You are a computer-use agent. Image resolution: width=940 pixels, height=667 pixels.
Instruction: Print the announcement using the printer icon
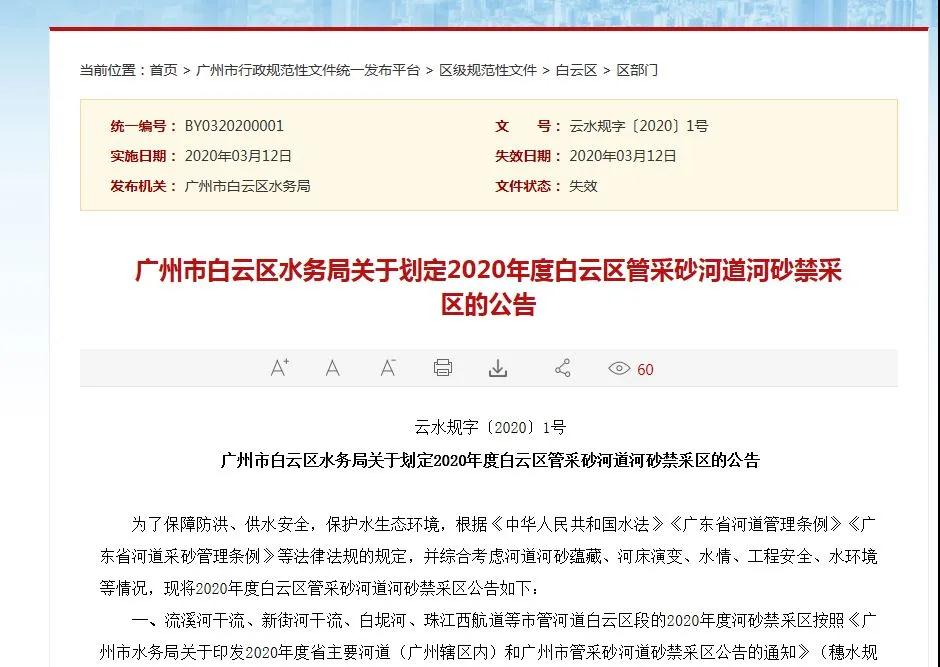(x=443, y=368)
